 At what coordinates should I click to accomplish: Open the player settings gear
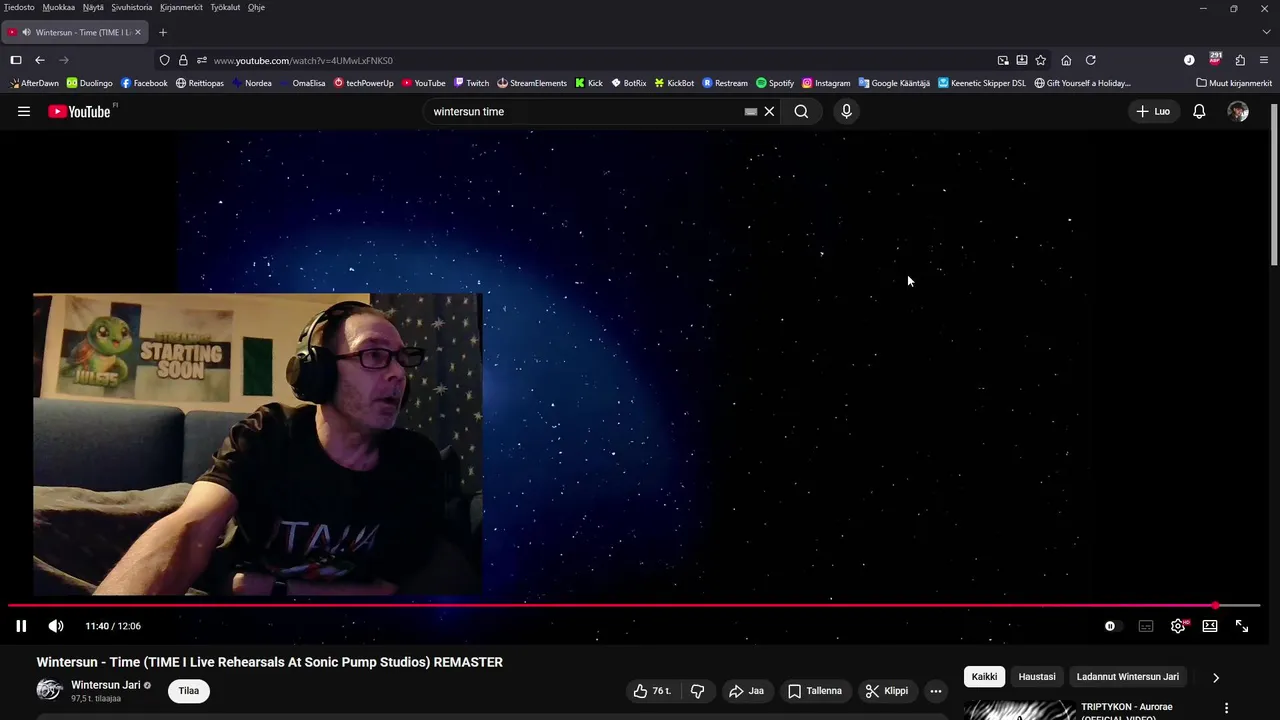pyautogui.click(x=1178, y=626)
